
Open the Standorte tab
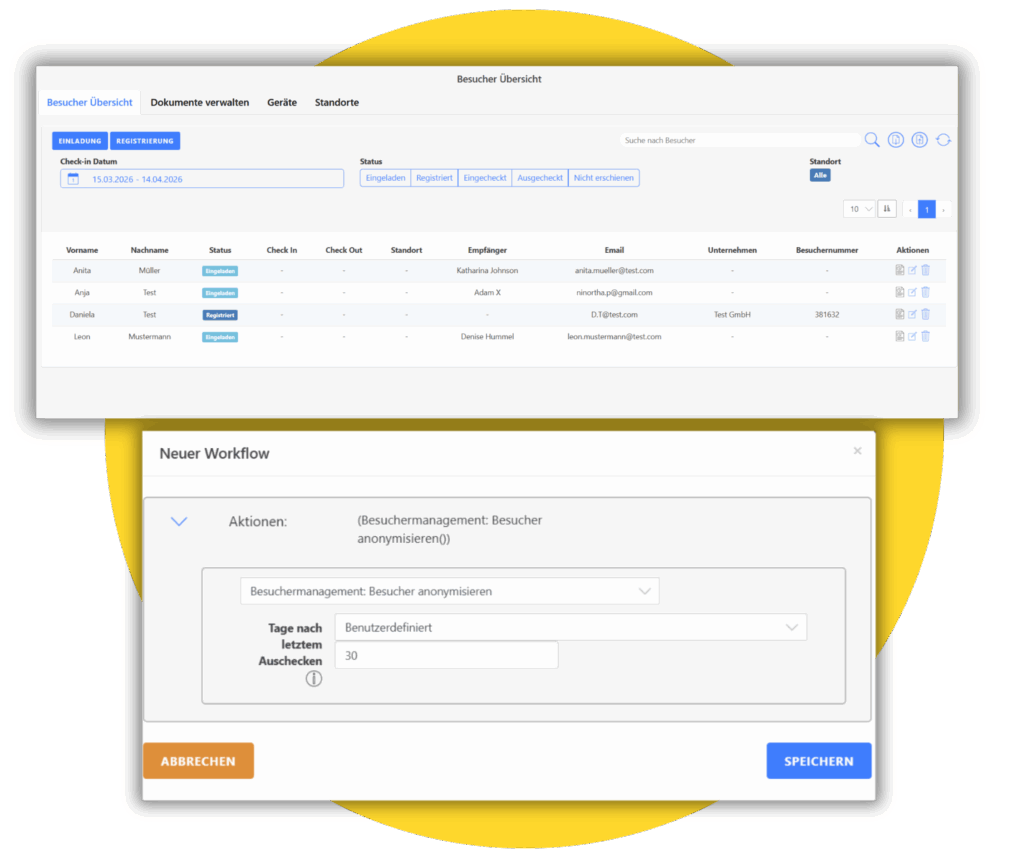[337, 103]
